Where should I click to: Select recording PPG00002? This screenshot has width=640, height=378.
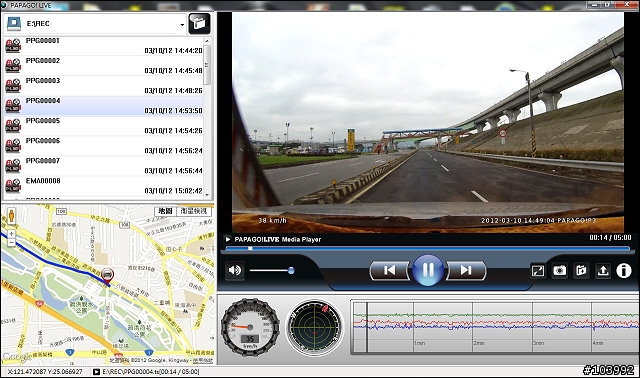(x=103, y=66)
